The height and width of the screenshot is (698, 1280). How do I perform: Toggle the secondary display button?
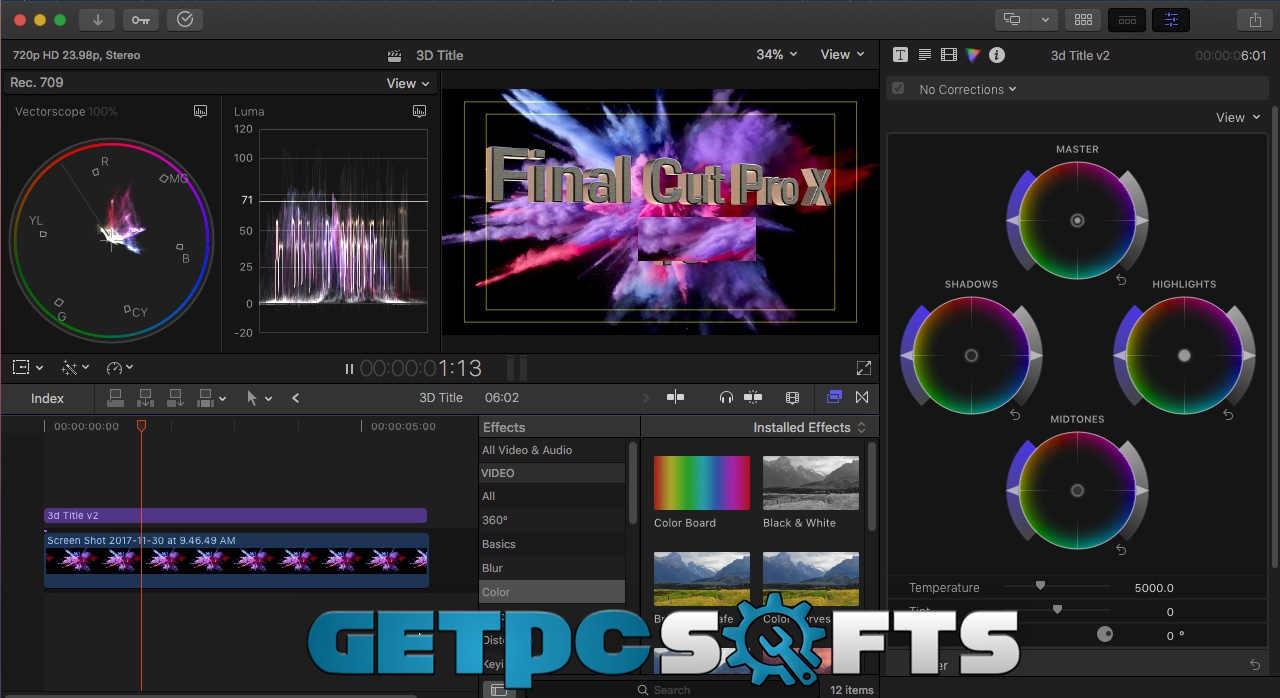[1013, 19]
